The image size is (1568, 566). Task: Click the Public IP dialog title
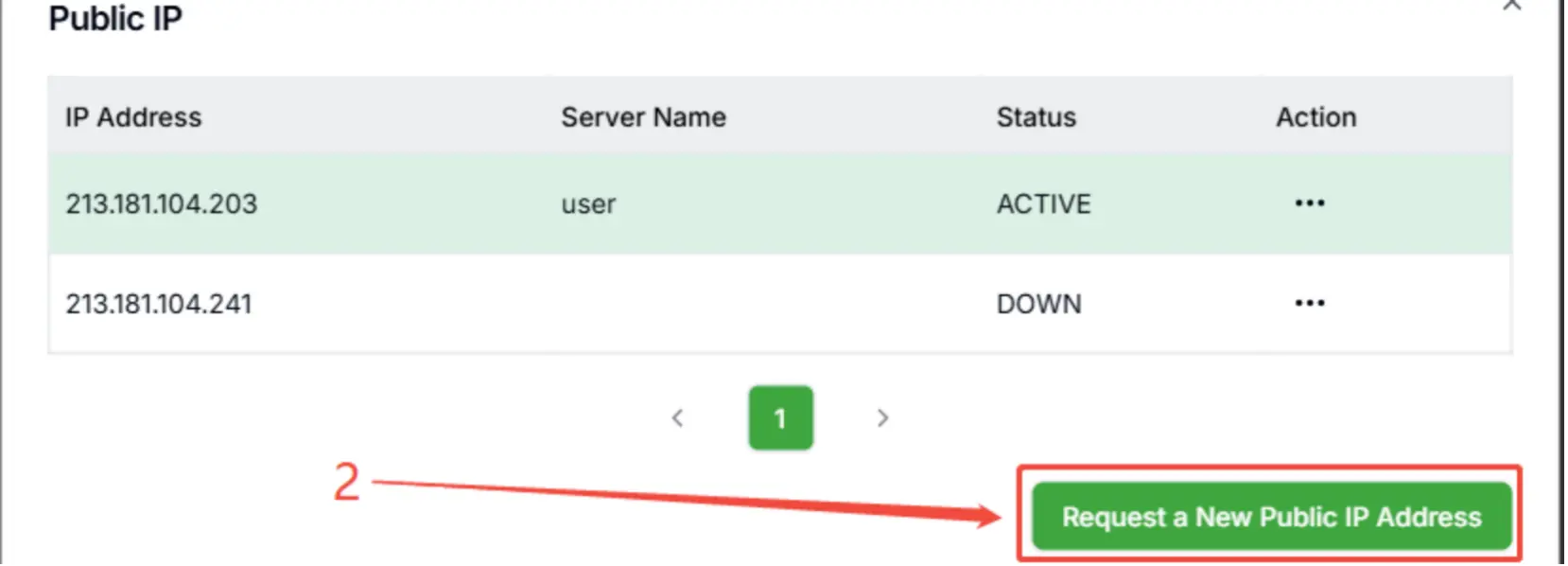115,19
